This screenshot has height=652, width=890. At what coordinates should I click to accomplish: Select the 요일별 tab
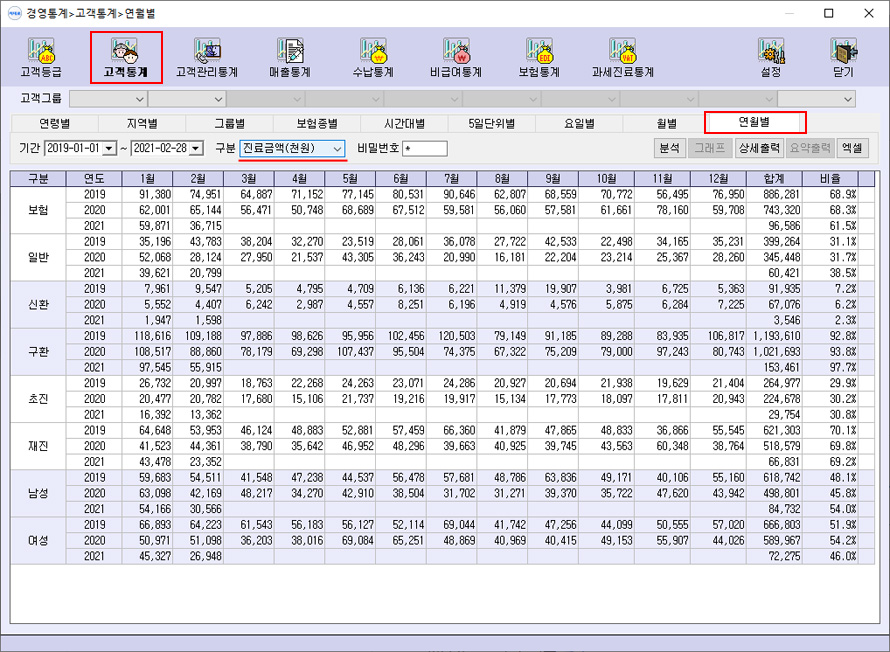click(579, 124)
